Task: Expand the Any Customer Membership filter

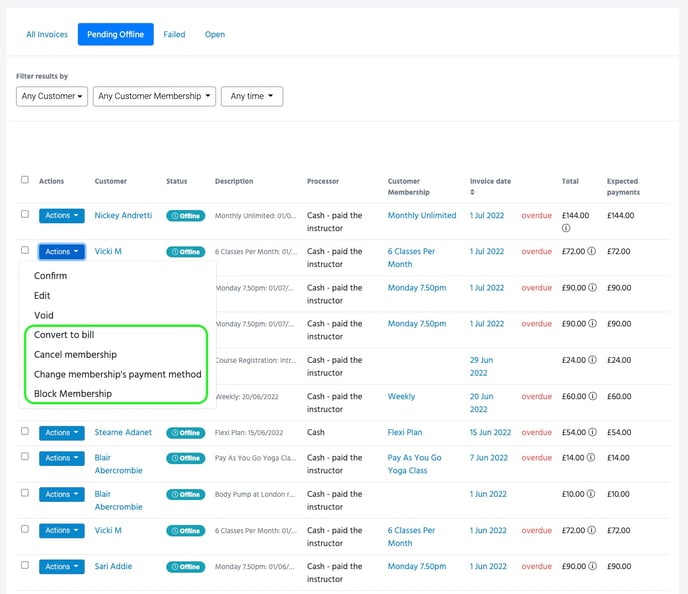Action: pyautogui.click(x=154, y=97)
